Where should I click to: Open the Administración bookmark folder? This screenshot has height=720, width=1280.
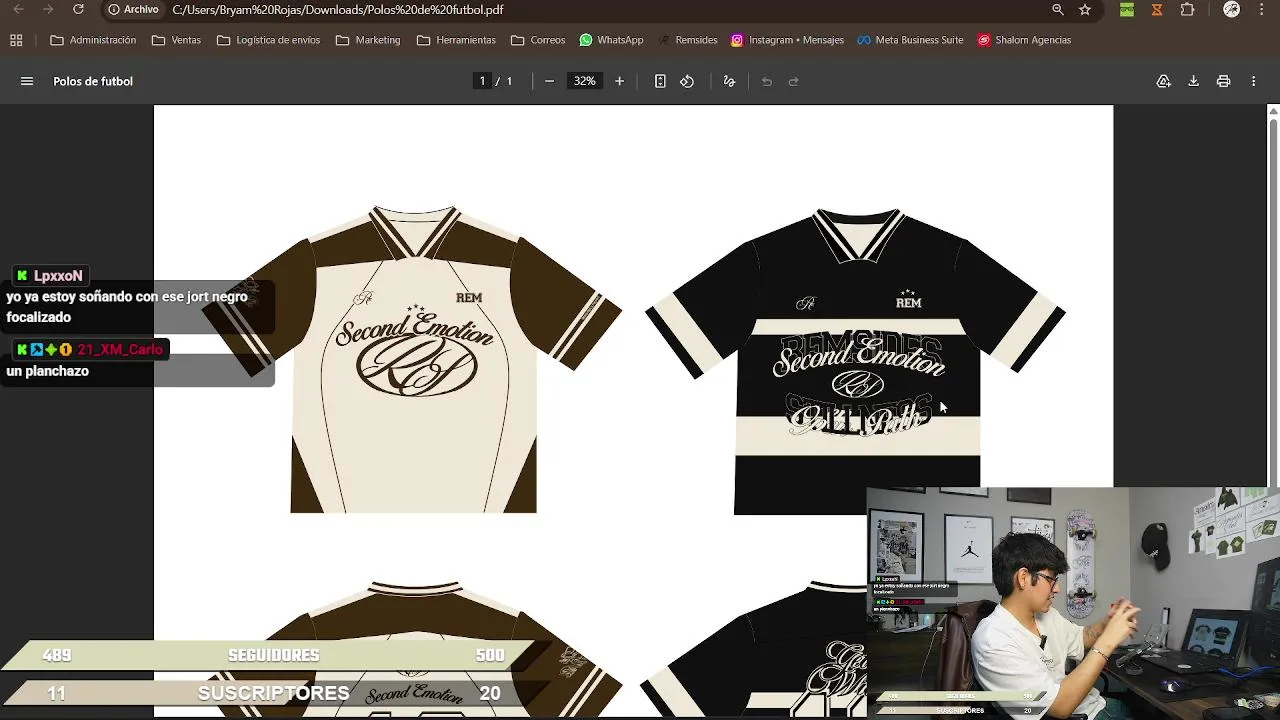pos(93,40)
